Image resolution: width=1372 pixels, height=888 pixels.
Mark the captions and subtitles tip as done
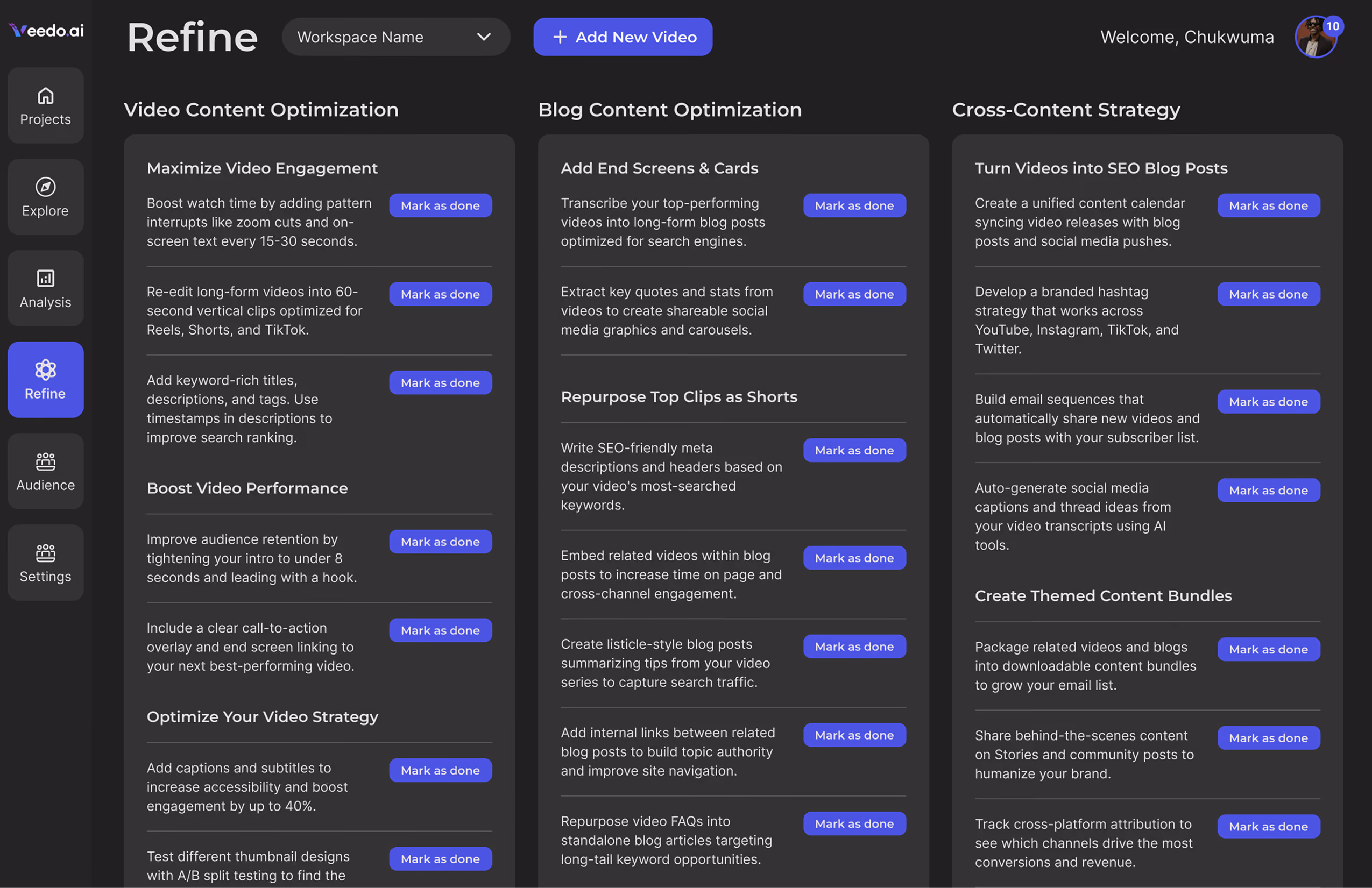(x=440, y=770)
